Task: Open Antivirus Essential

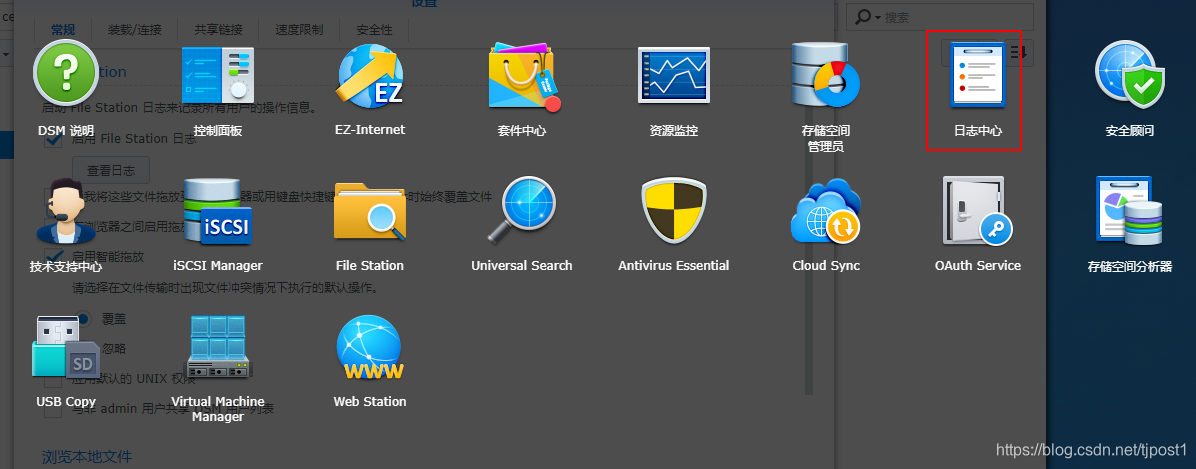Action: [x=674, y=211]
